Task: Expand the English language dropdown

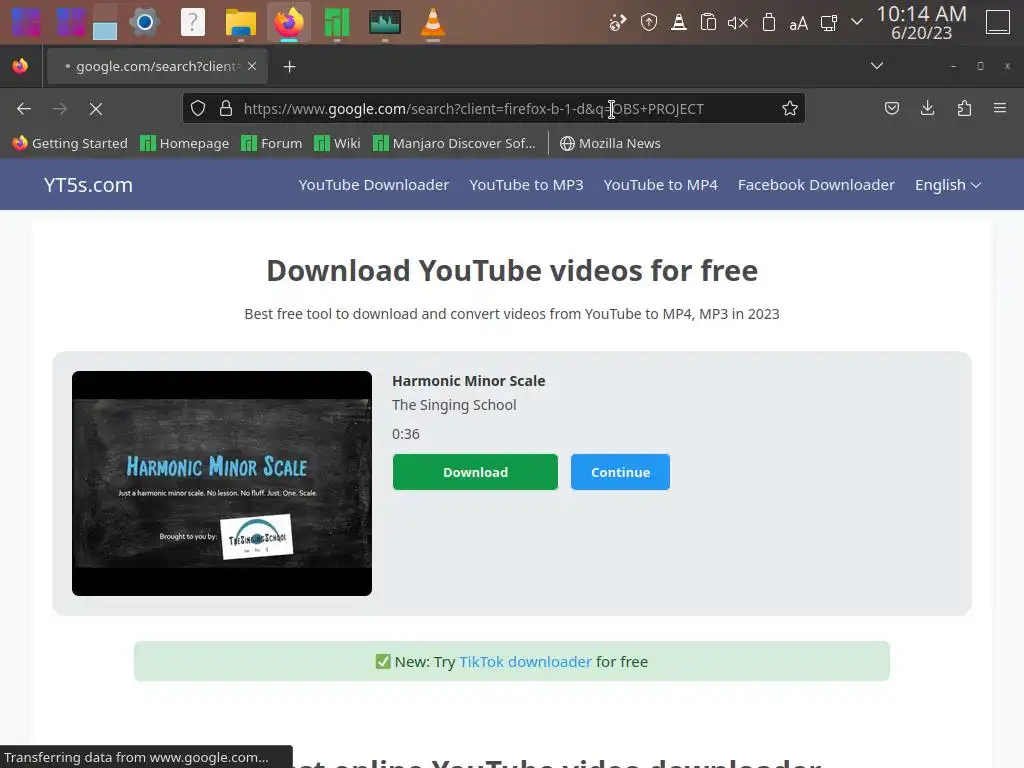Action: 948,185
